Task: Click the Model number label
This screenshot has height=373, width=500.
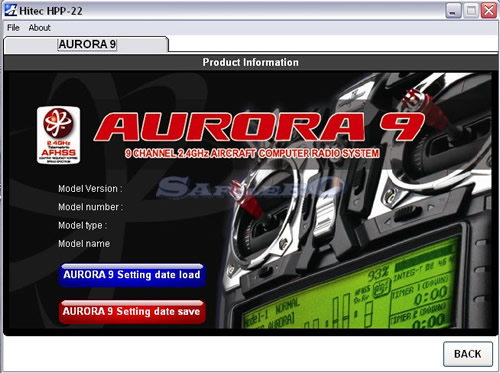Action: (x=91, y=207)
